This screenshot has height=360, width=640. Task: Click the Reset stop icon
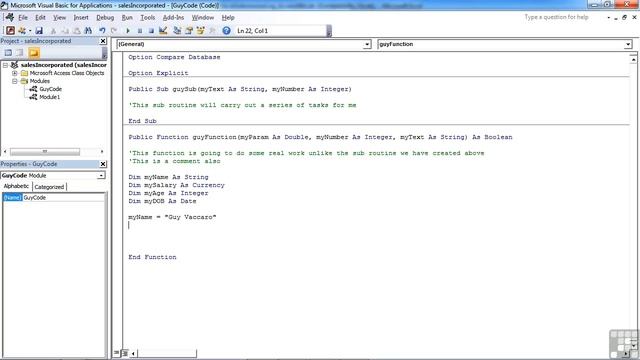pos(151,31)
